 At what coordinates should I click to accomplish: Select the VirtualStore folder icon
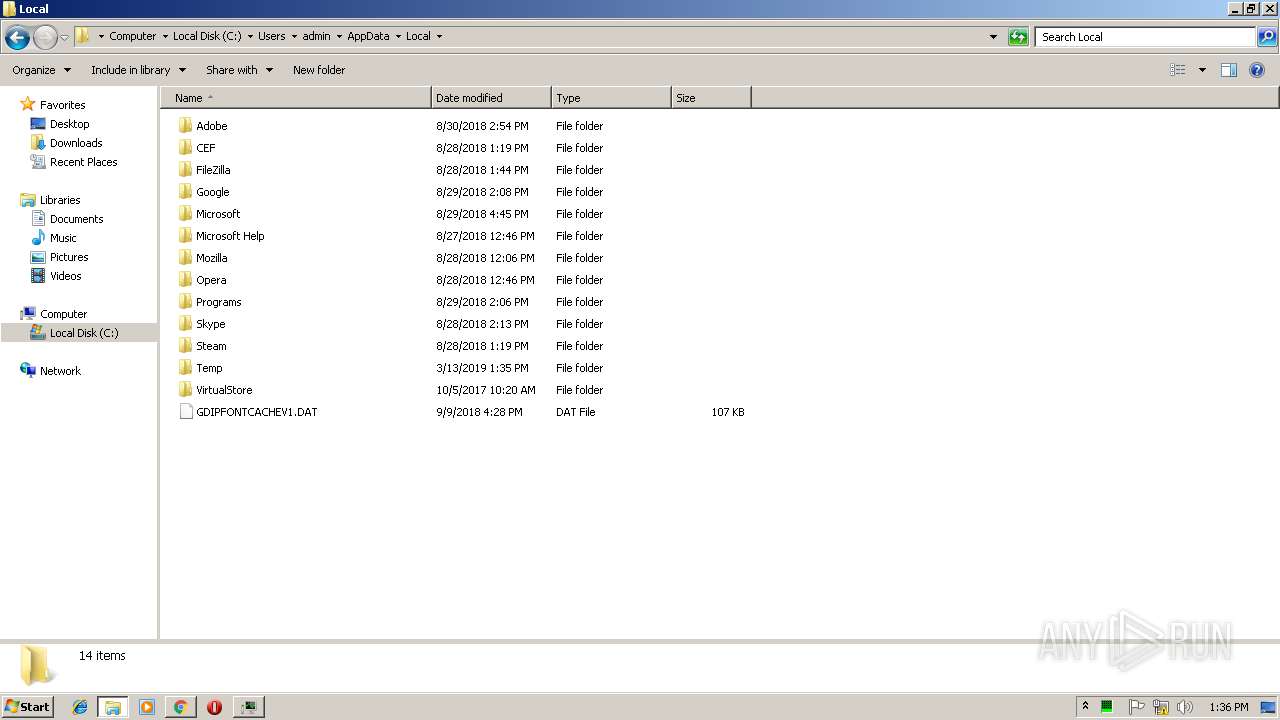(185, 390)
